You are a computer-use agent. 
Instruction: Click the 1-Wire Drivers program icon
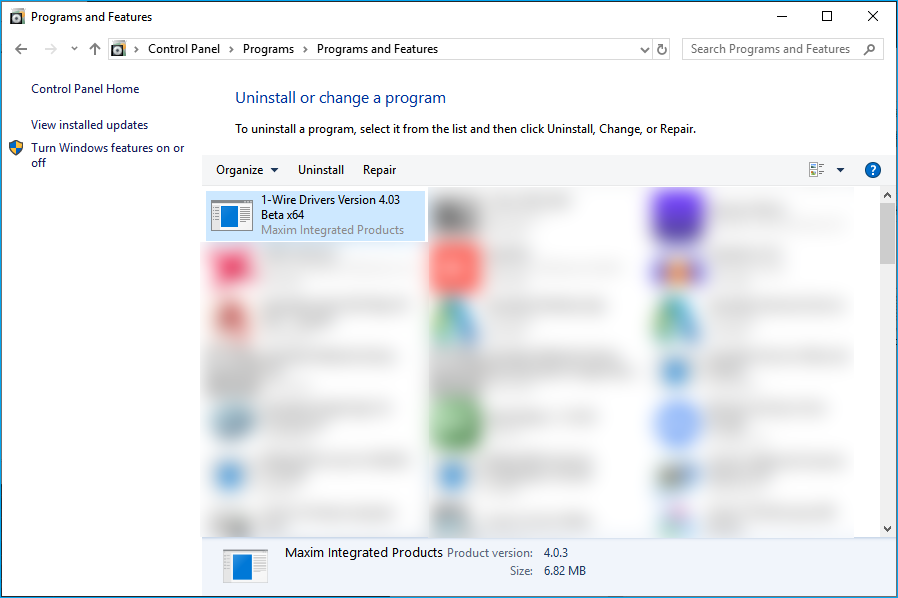tap(232, 215)
